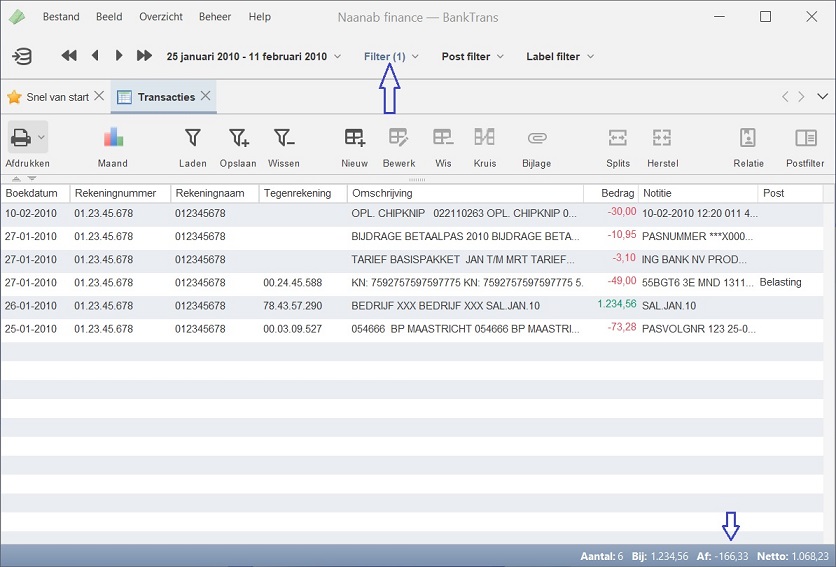Open the Post filter dropdown
The height and width of the screenshot is (567, 836).
pyautogui.click(x=472, y=56)
